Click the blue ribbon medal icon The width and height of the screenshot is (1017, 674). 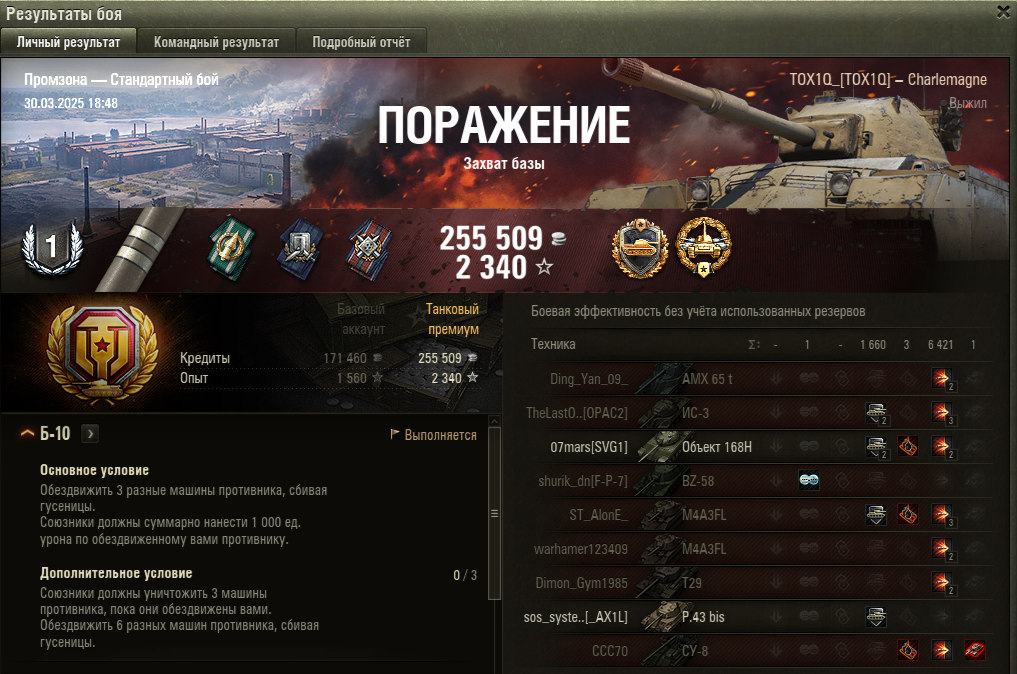(x=300, y=249)
